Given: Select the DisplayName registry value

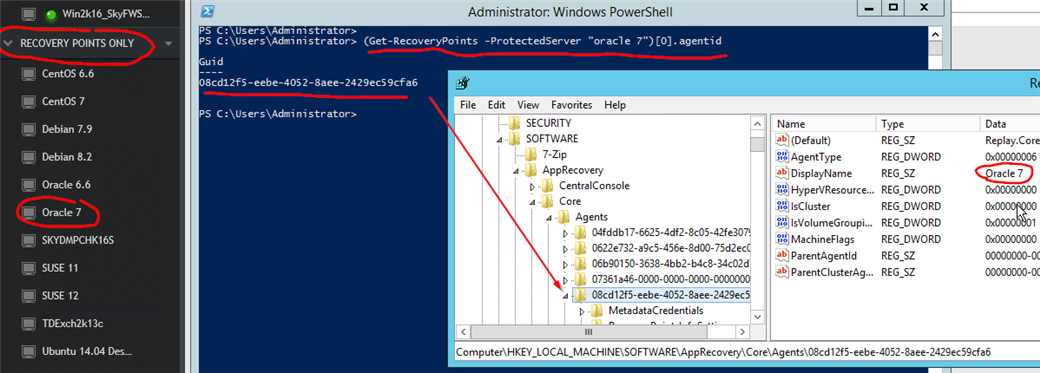Looking at the screenshot, I should click(x=821, y=173).
